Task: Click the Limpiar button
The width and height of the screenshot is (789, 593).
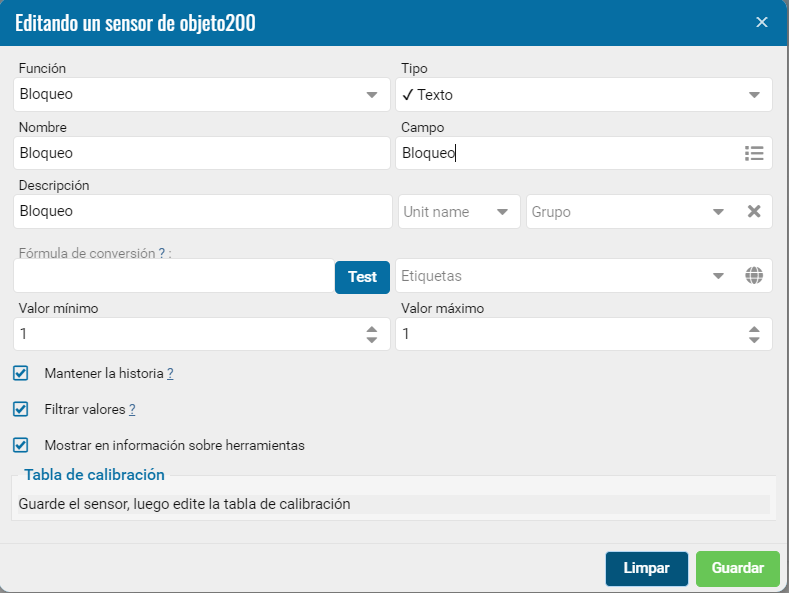Action: pyautogui.click(x=647, y=569)
